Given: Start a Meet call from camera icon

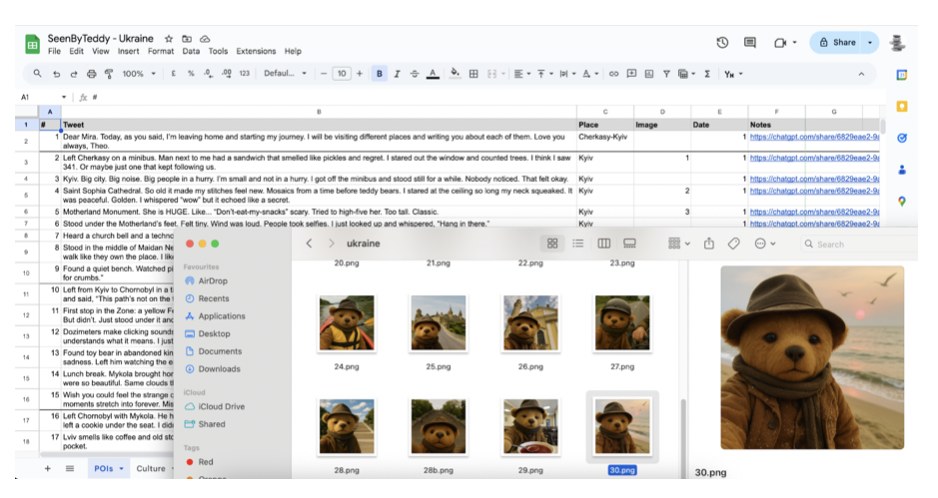Looking at the screenshot, I should point(779,42).
